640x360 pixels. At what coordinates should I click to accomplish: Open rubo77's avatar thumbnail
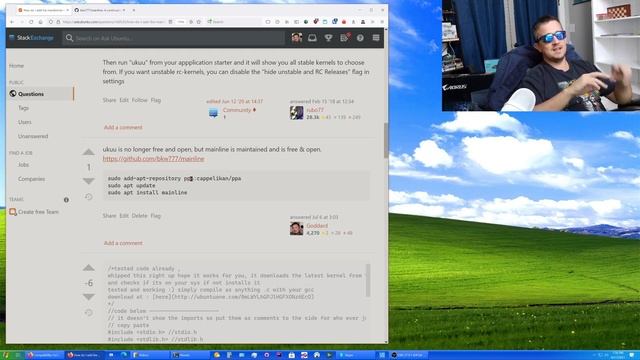click(296, 113)
